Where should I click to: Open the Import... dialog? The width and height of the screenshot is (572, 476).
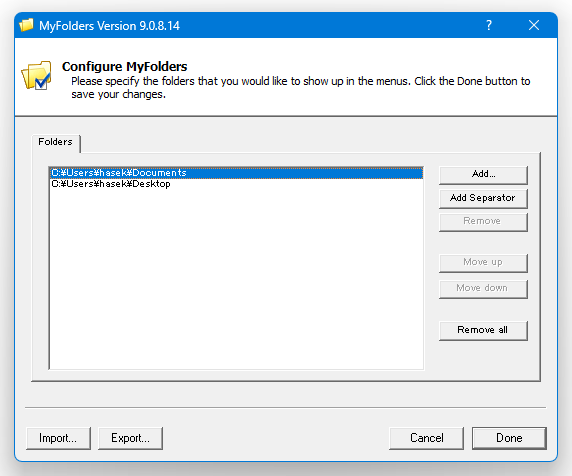tap(58, 438)
